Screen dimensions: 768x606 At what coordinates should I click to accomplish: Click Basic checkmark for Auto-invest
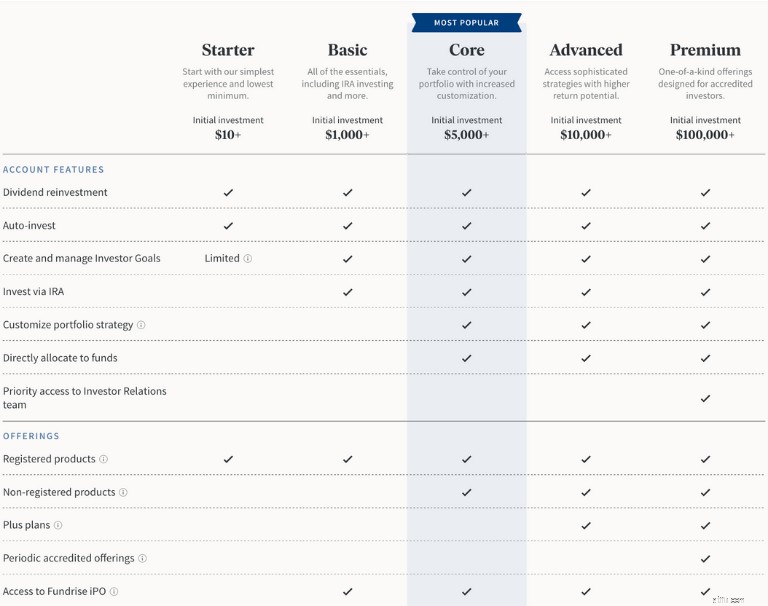(348, 226)
